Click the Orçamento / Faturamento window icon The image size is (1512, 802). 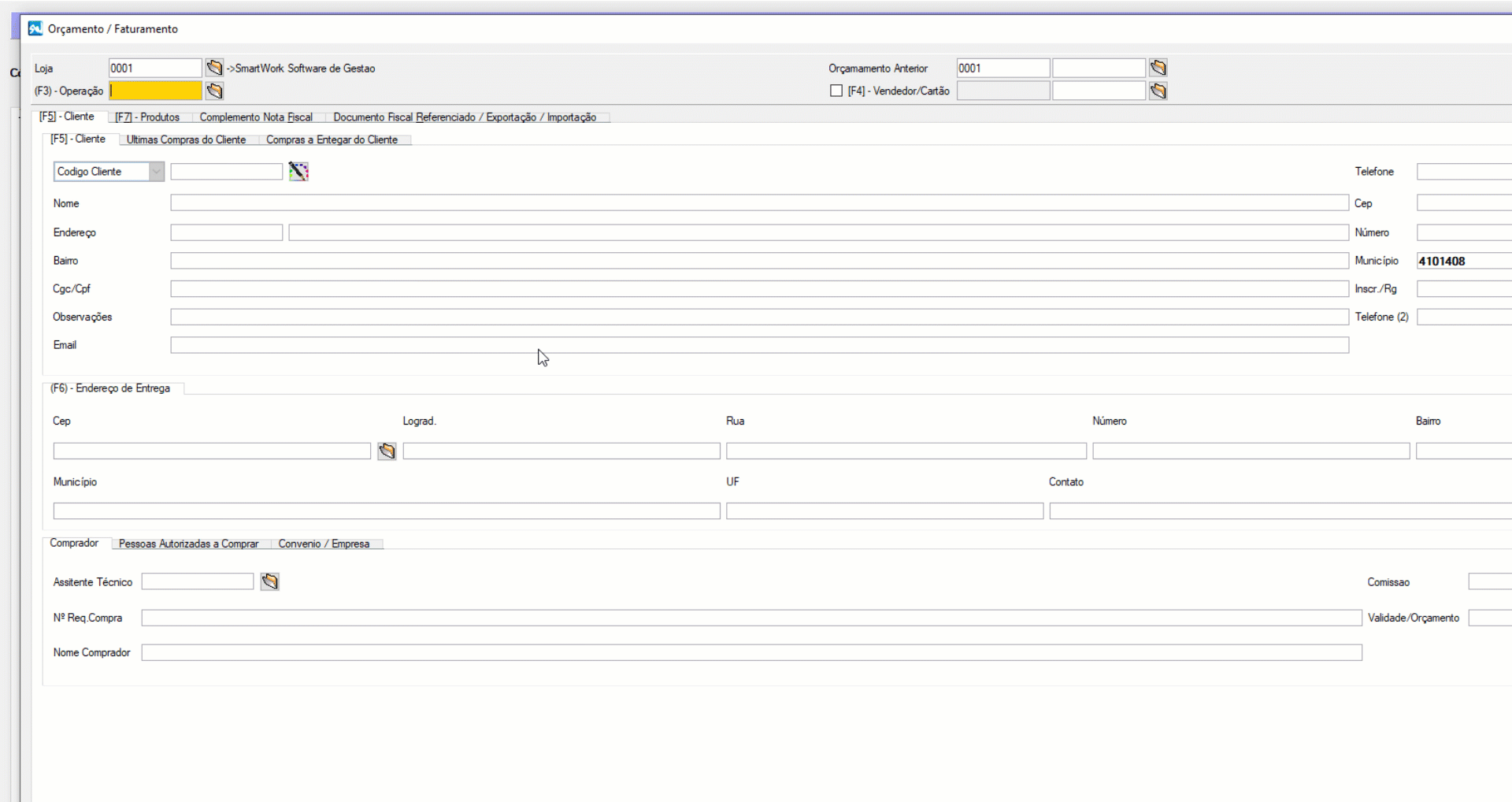35,28
